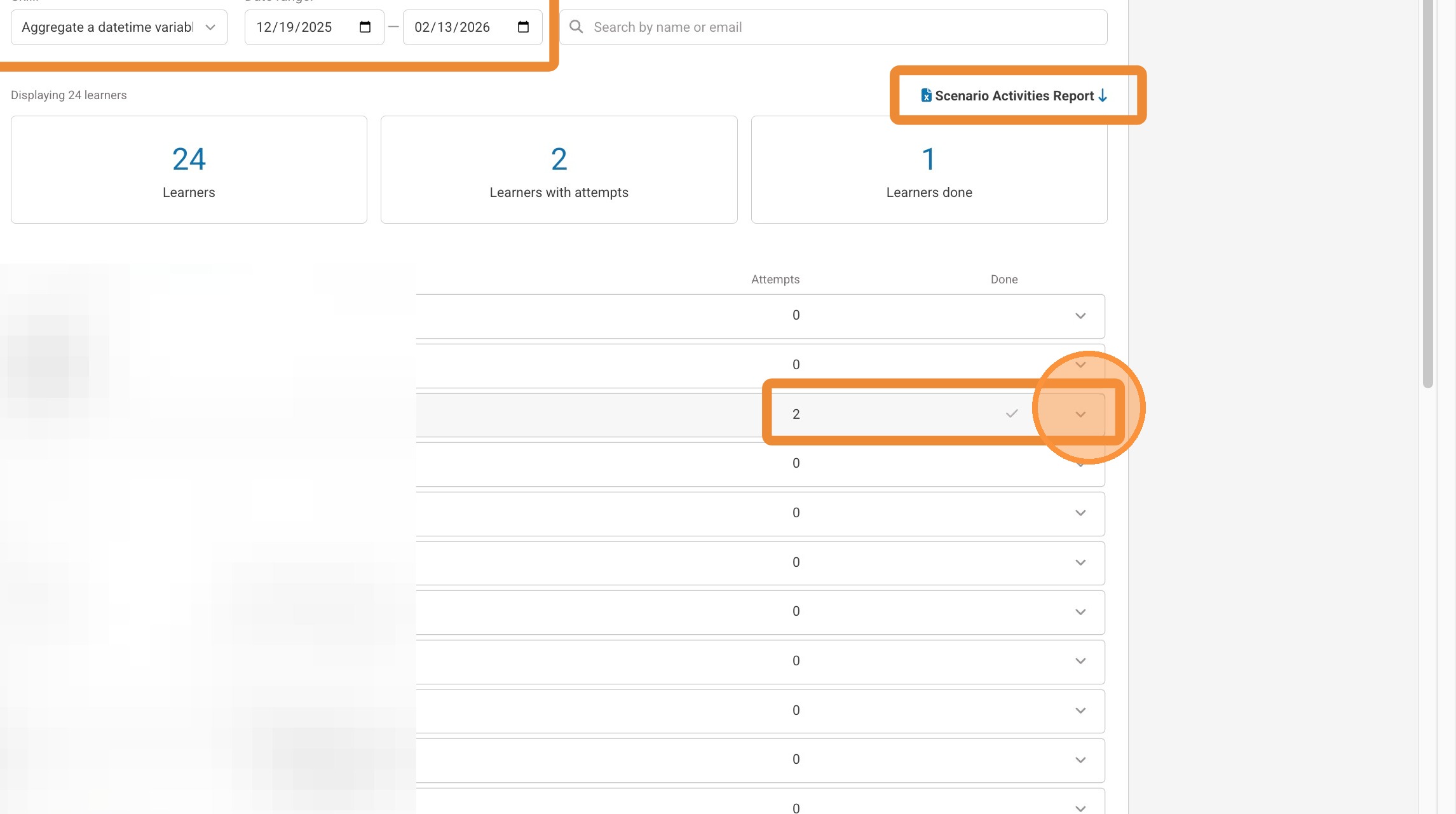Open the start date calendar picker icon
This screenshot has width=1456, height=814.
[365, 27]
